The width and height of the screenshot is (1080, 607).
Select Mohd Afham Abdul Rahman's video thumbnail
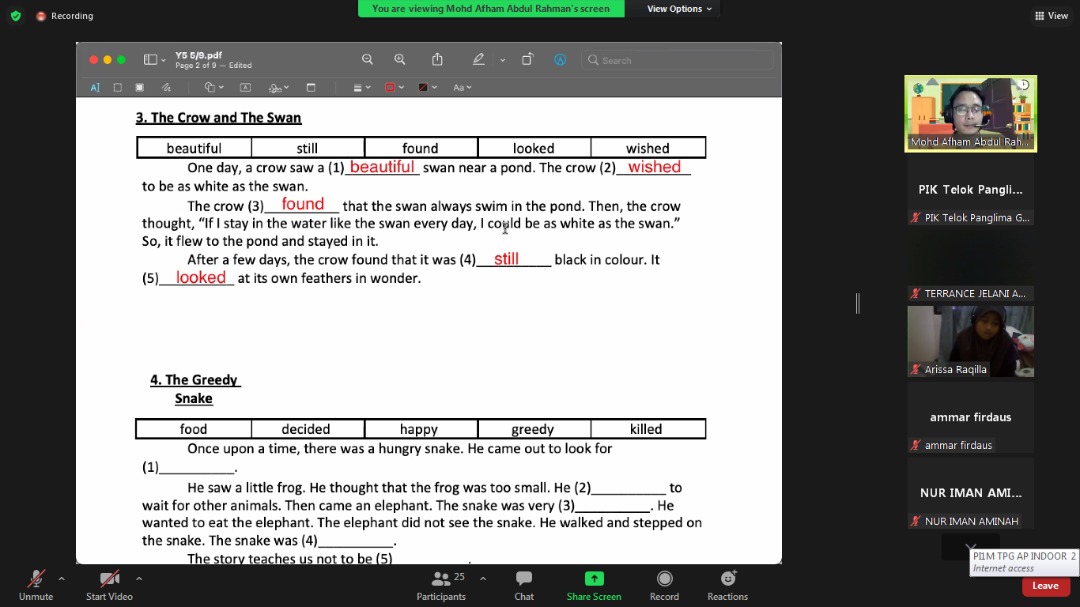pyautogui.click(x=970, y=114)
